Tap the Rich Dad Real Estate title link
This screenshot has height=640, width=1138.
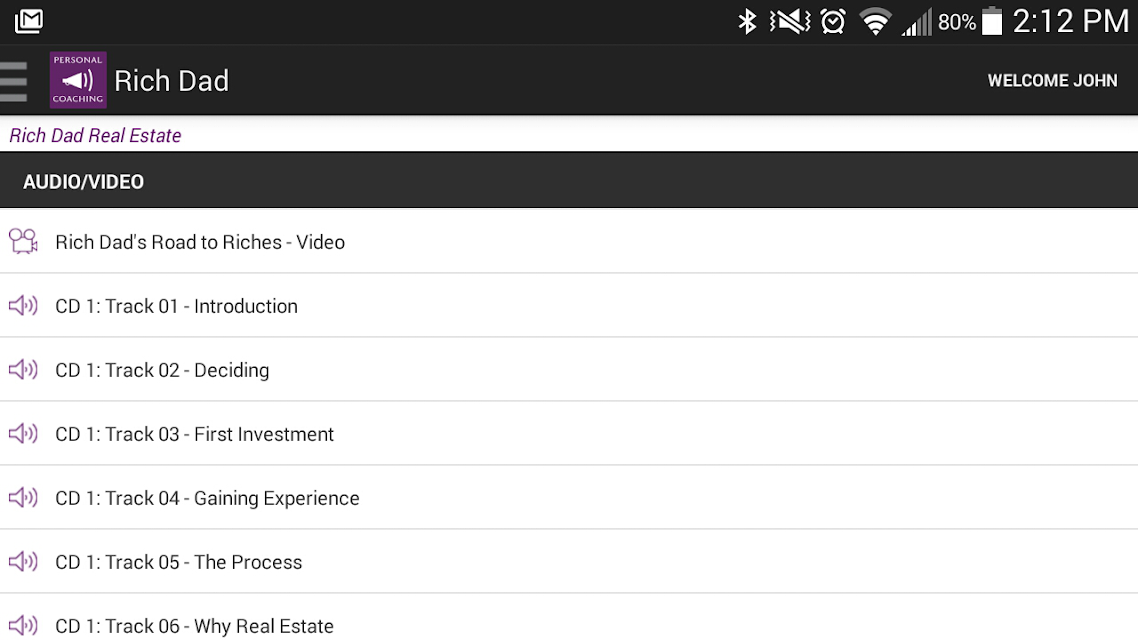[95, 136]
